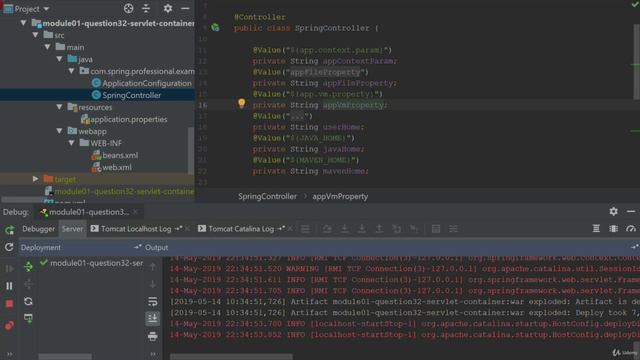Toggle soft-wrap in Output console
This screenshot has width=640, height=360.
click(x=153, y=301)
